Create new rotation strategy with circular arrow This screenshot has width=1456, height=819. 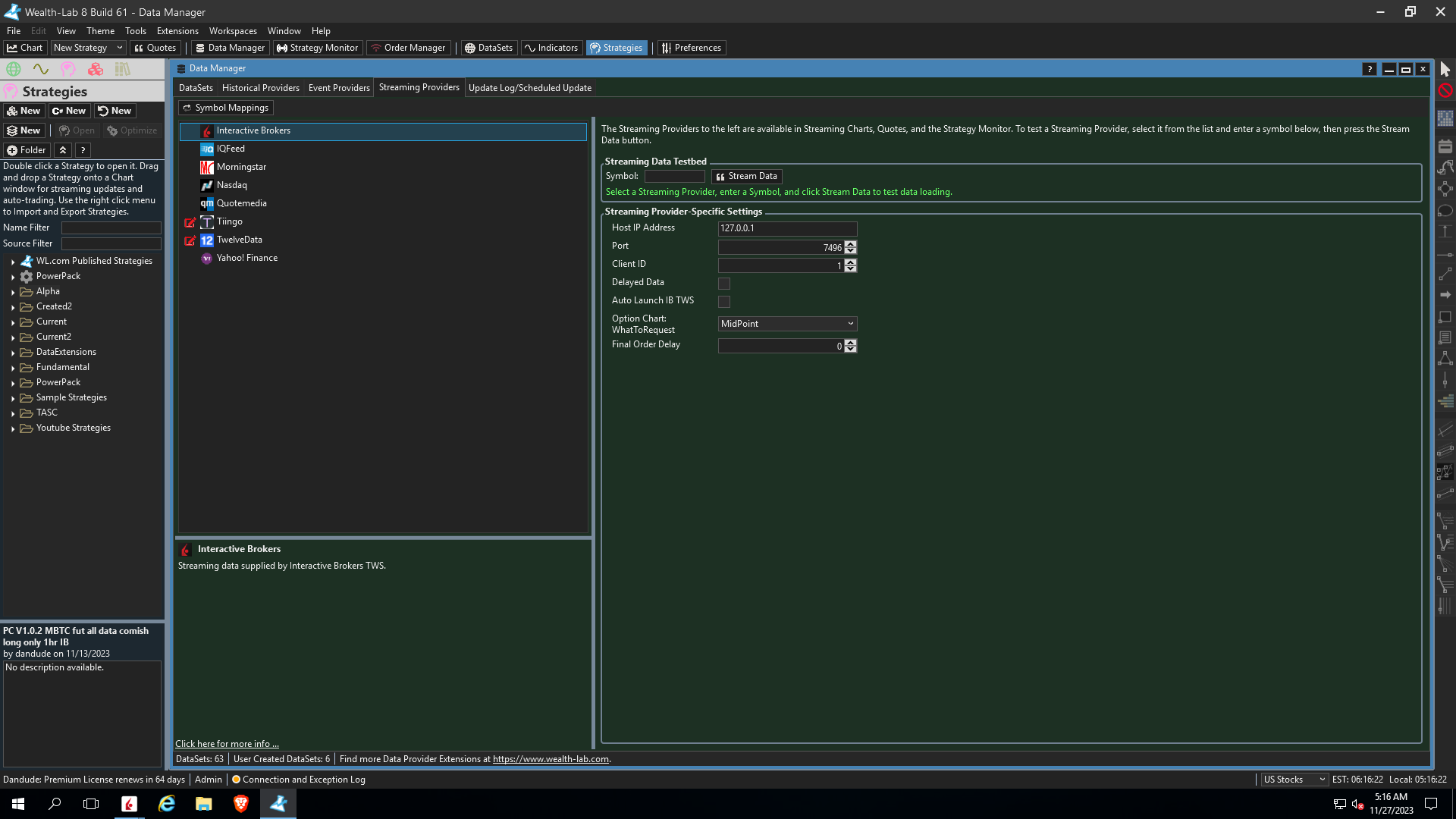115,111
